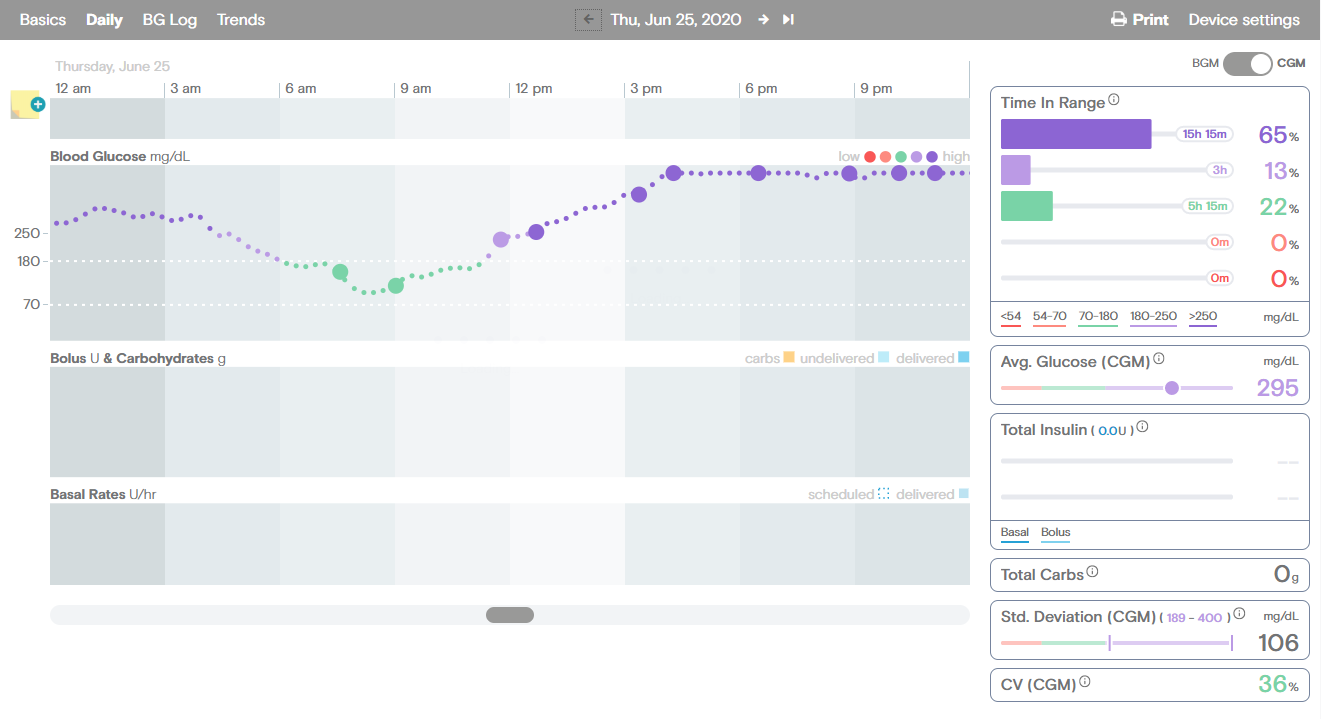Jump to most recent day icon

pyautogui.click(x=788, y=19)
